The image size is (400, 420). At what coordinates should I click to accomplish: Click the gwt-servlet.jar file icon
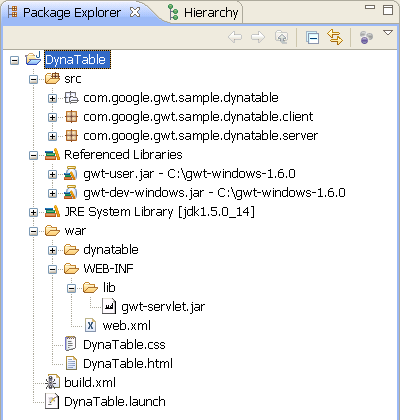point(109,307)
